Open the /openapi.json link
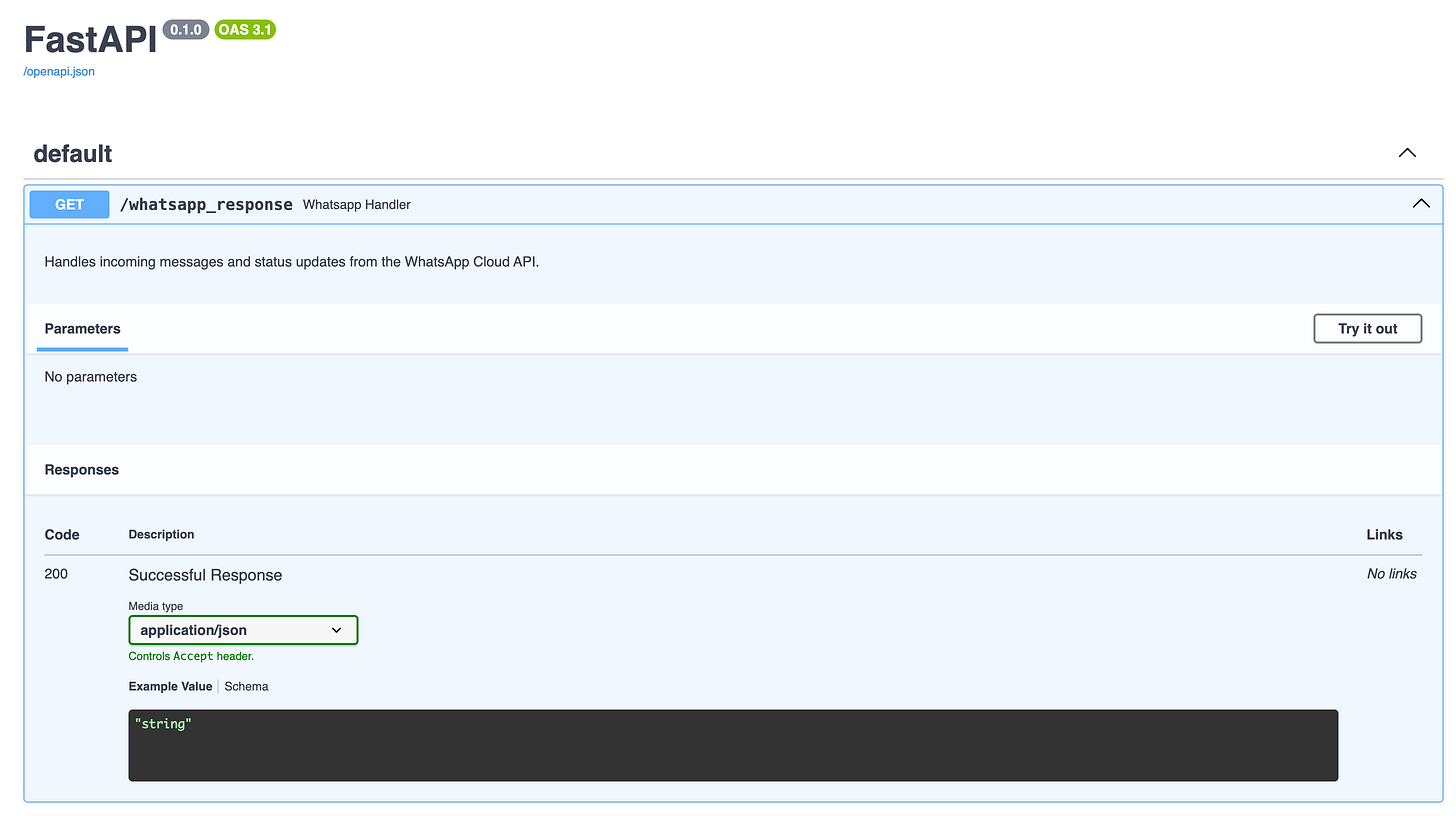 click(59, 72)
